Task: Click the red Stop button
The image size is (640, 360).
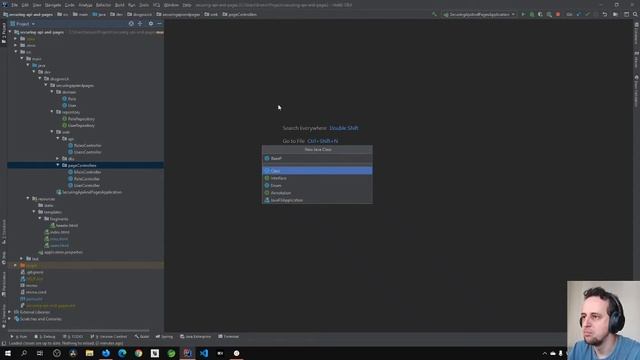Action: [x=558, y=14]
